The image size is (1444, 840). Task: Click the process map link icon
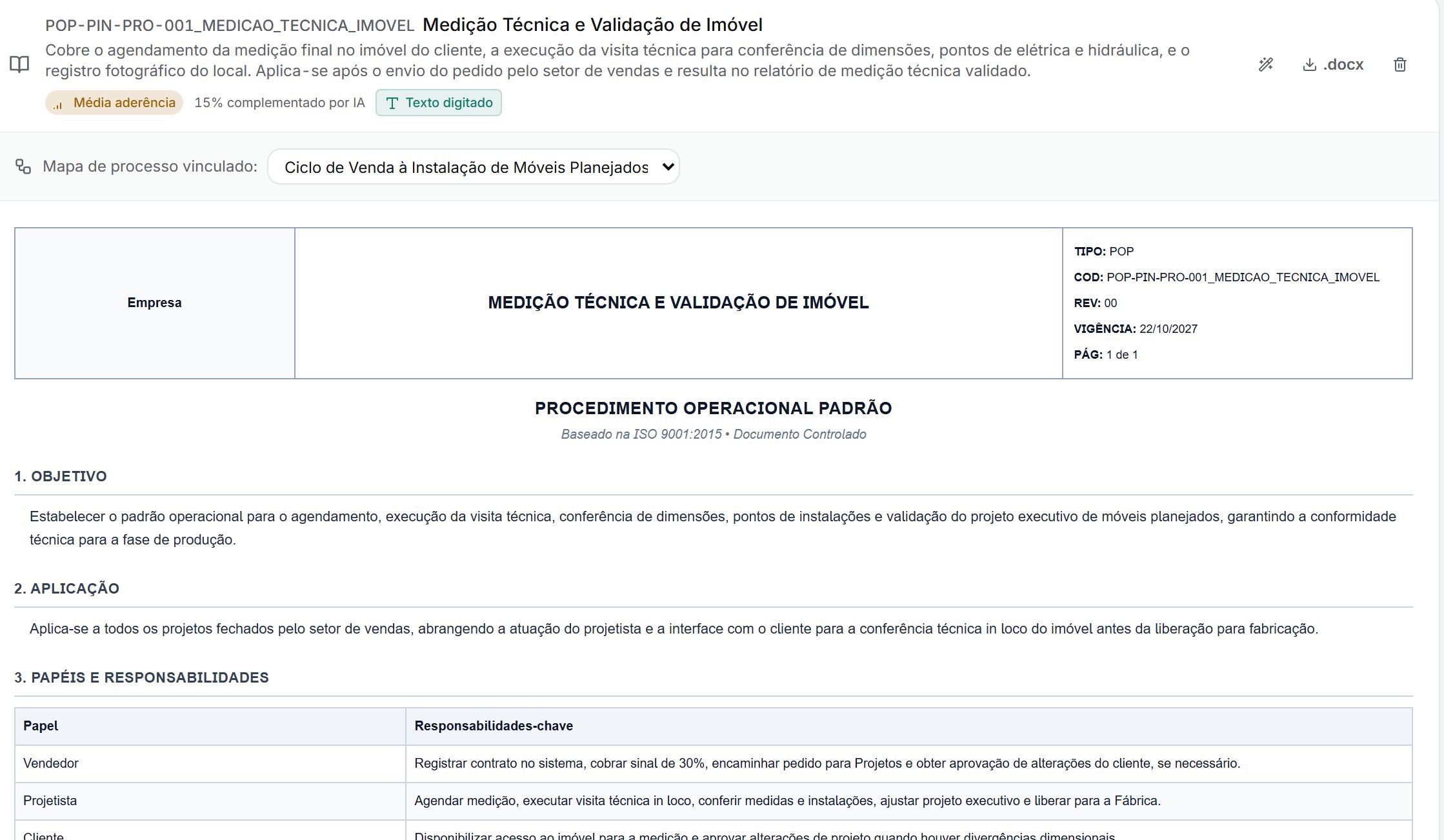(23, 166)
